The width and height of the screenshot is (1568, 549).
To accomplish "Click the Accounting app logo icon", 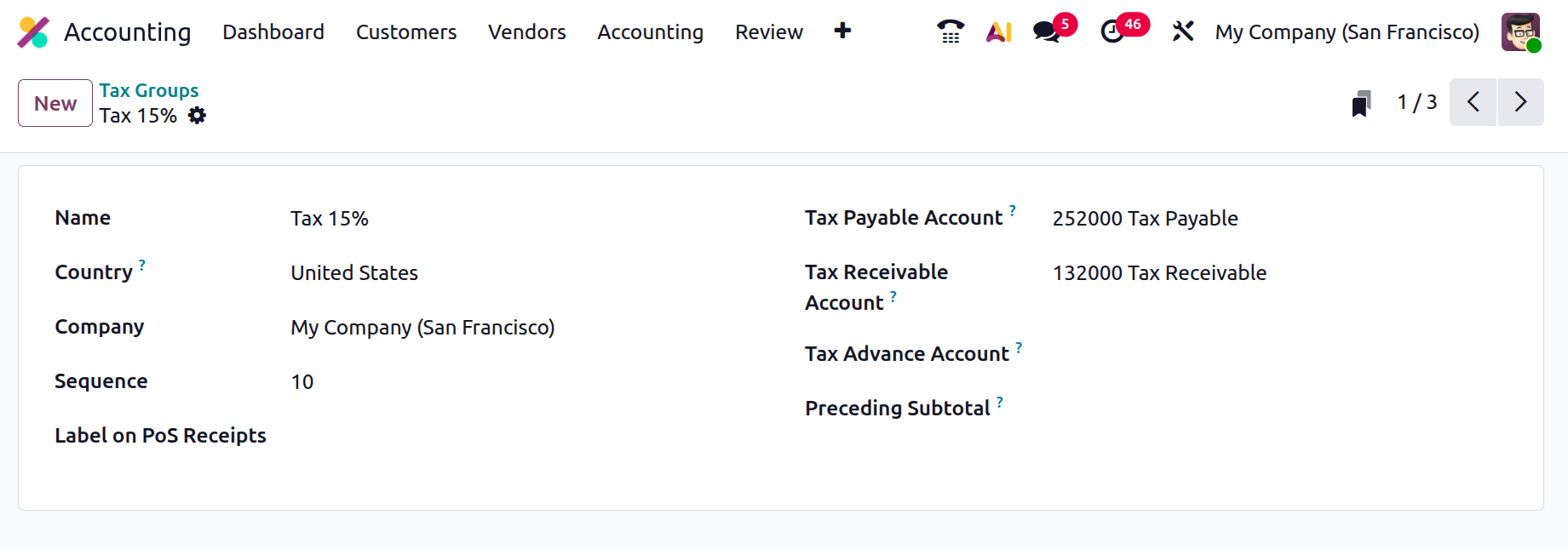I will [33, 32].
